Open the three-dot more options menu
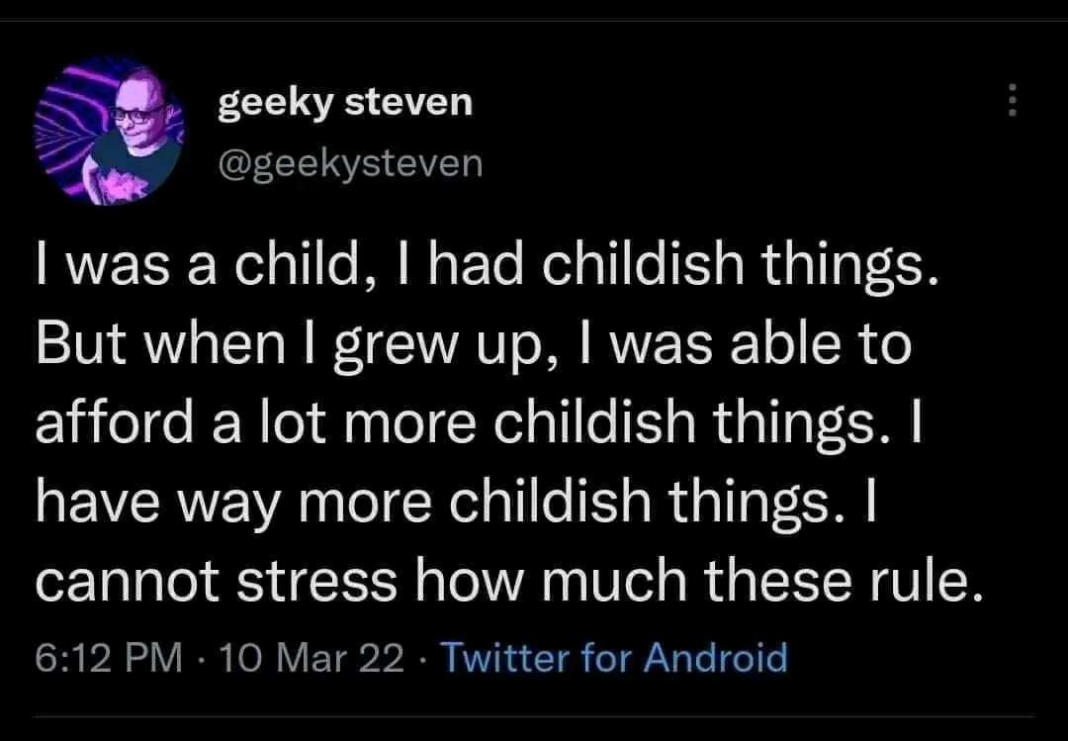 pos(1012,100)
